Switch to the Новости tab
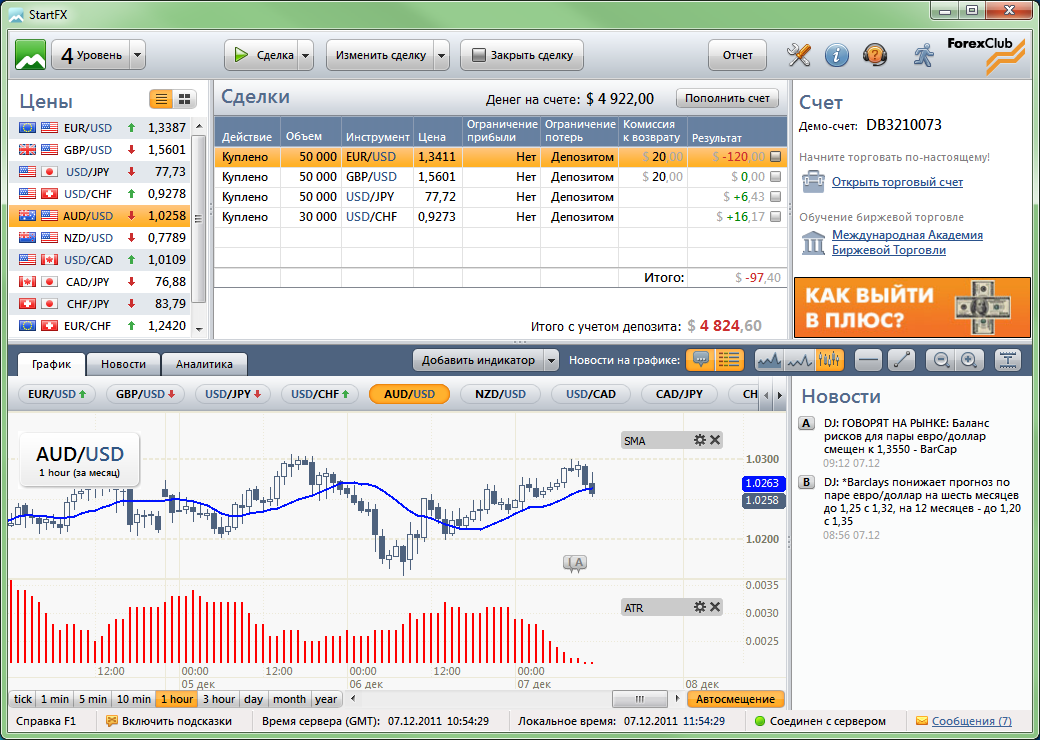 123,365
